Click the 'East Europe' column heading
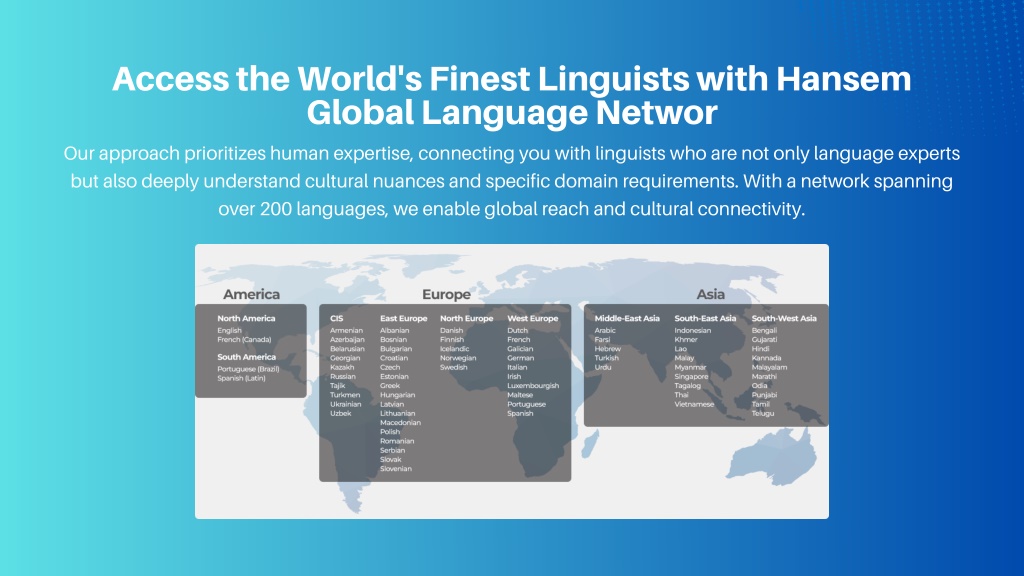This screenshot has height=576, width=1024. click(404, 319)
